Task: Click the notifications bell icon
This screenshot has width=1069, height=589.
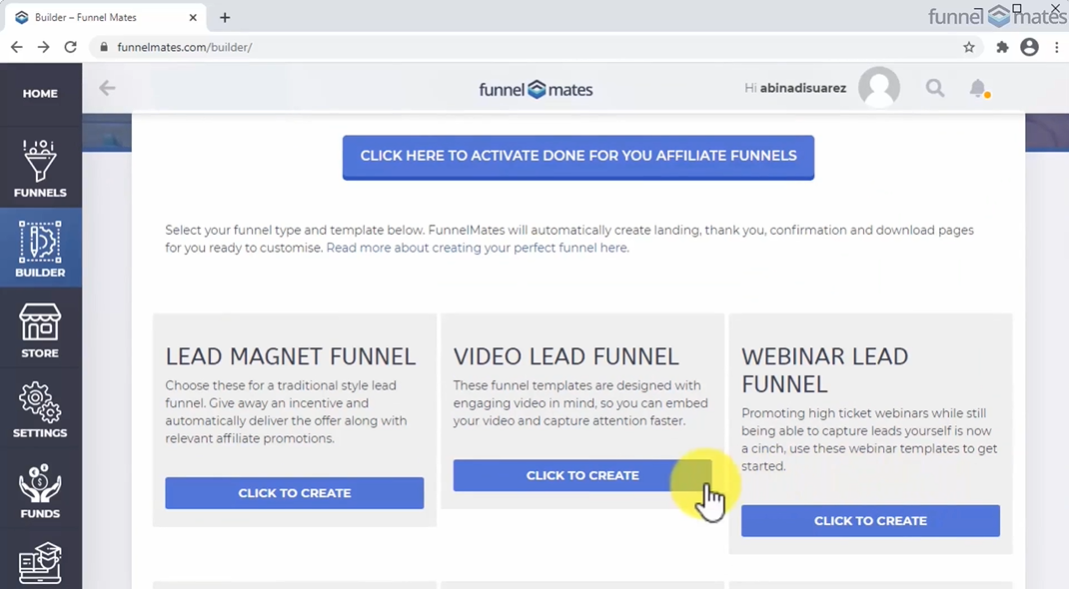Action: click(x=979, y=89)
